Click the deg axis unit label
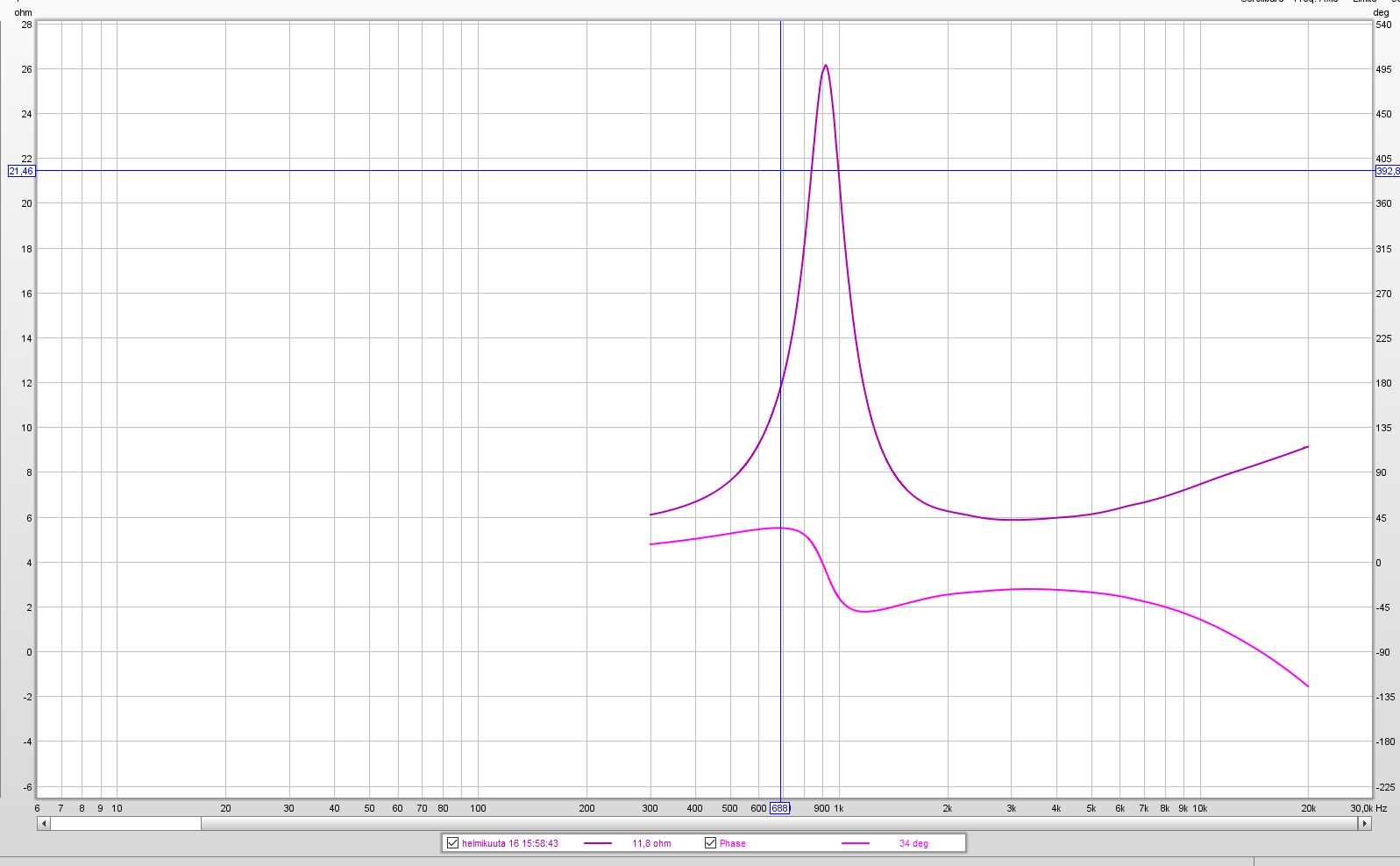The image size is (1400, 866). [x=1381, y=12]
